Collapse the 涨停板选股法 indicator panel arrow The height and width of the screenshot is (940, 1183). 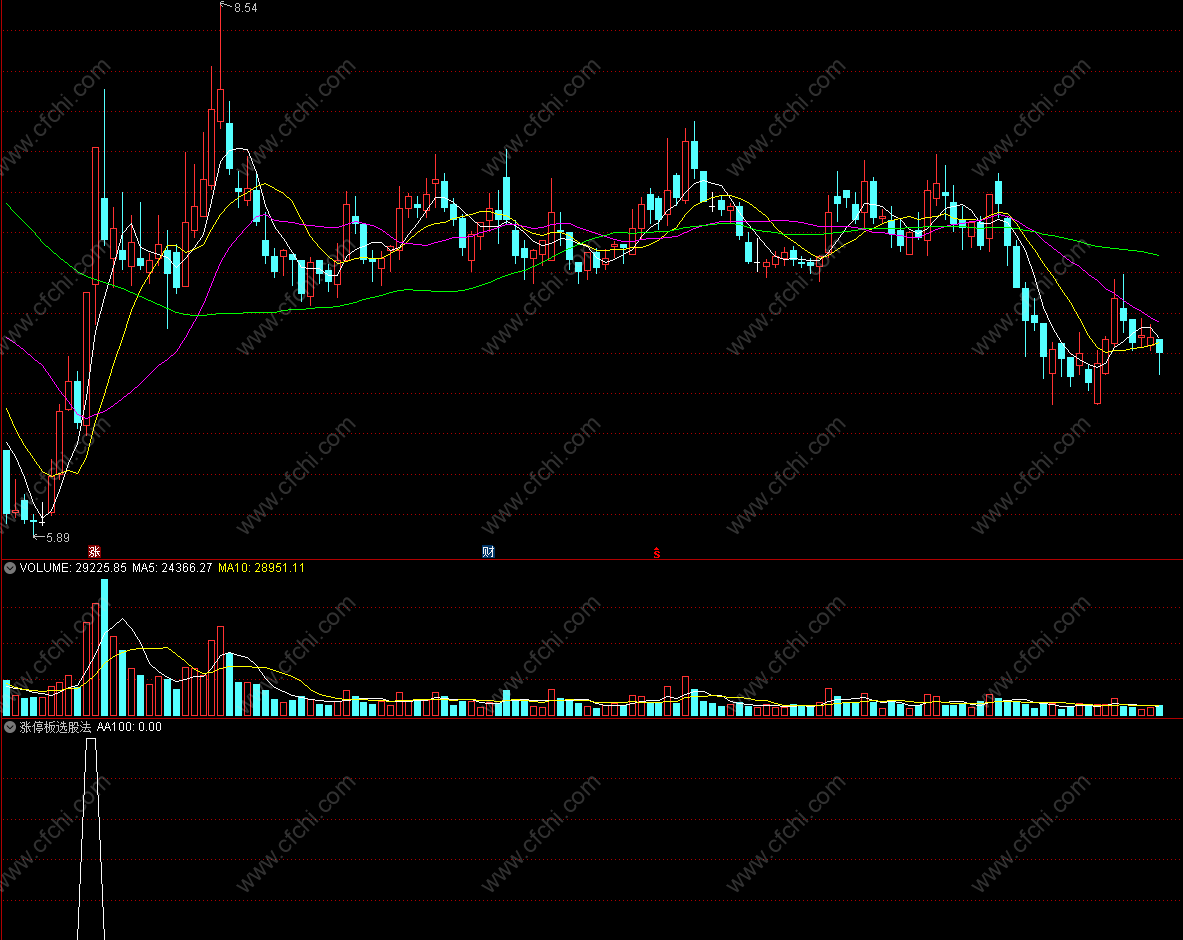tap(10, 727)
